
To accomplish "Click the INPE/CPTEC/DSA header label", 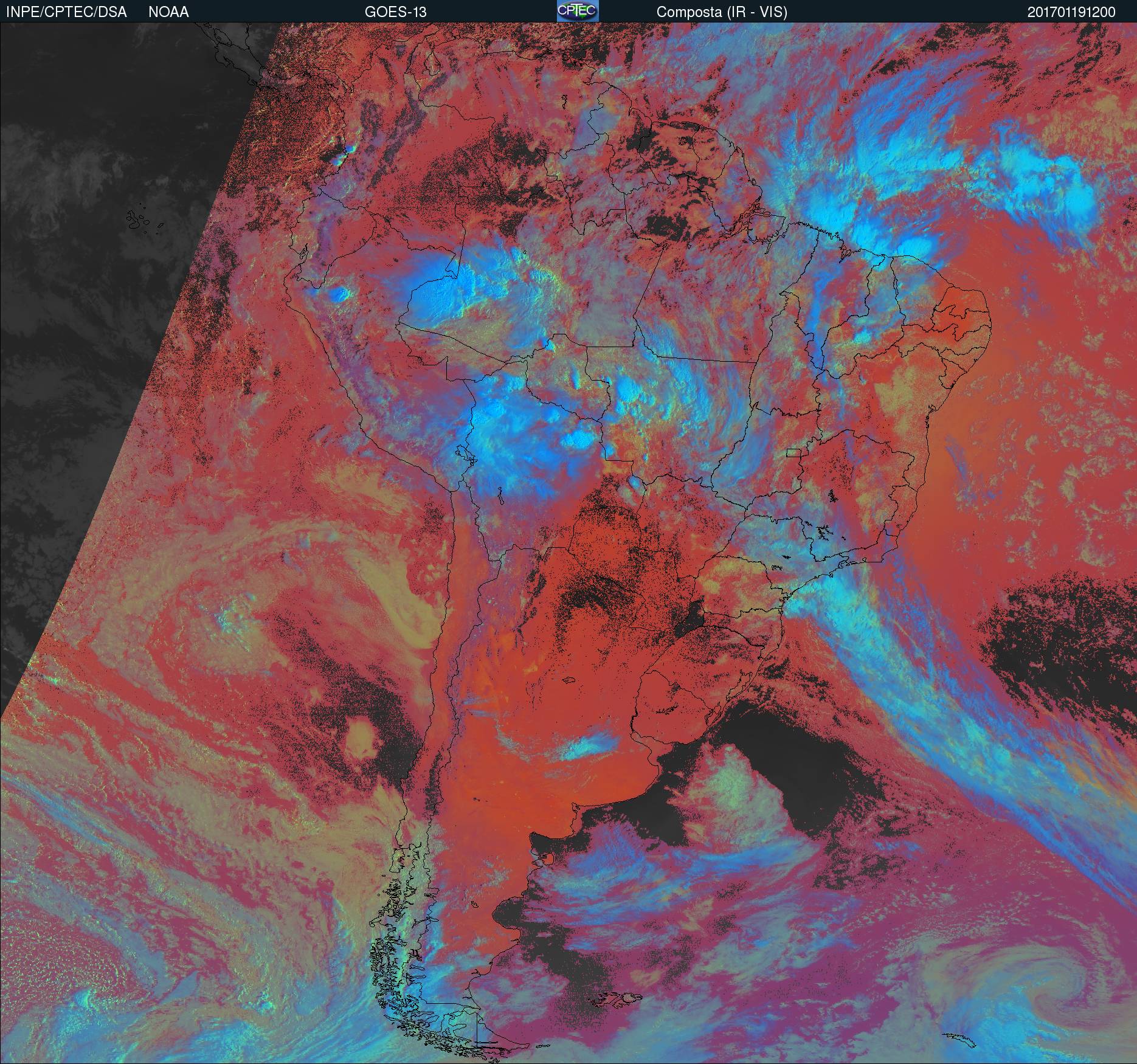I will 66,12.
